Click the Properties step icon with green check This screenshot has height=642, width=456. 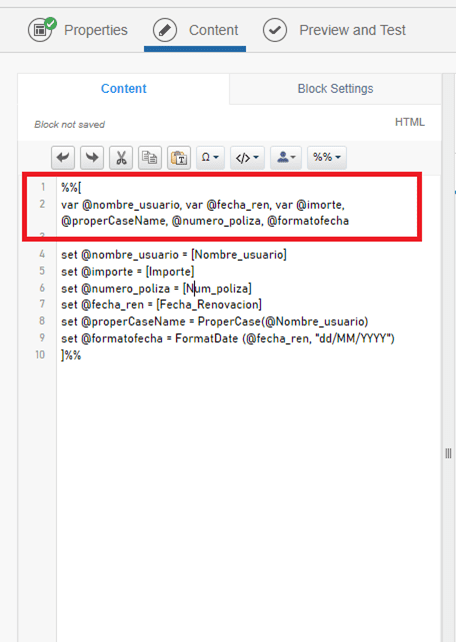pyautogui.click(x=41, y=29)
